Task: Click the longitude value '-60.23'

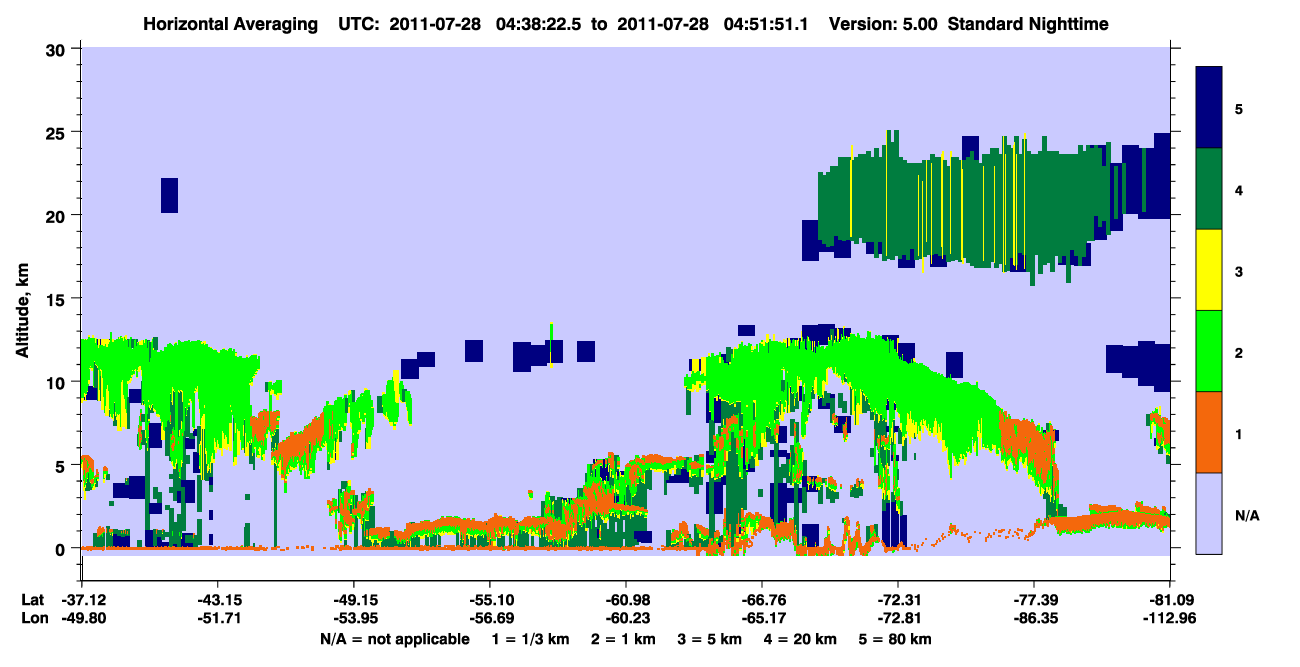Action: click(x=626, y=618)
